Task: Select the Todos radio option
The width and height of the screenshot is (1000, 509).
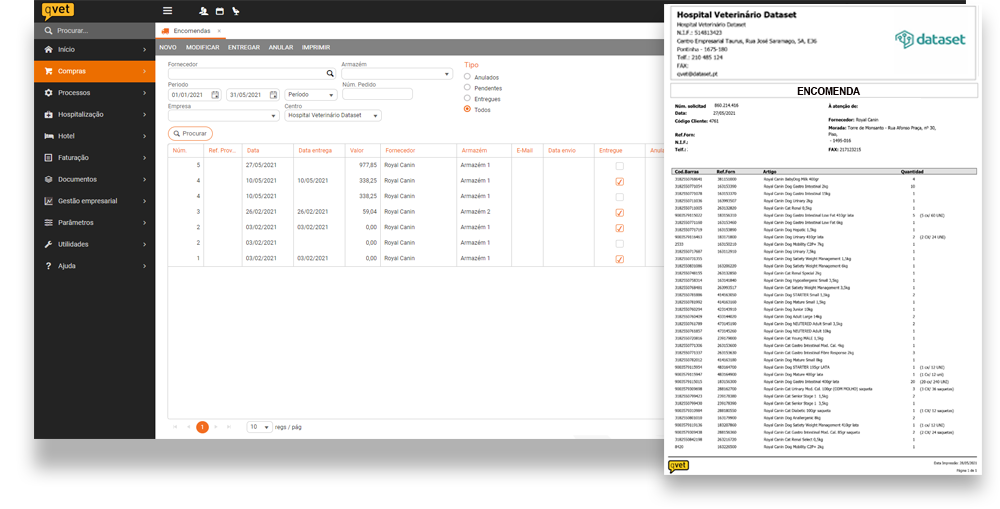Action: pos(467,109)
